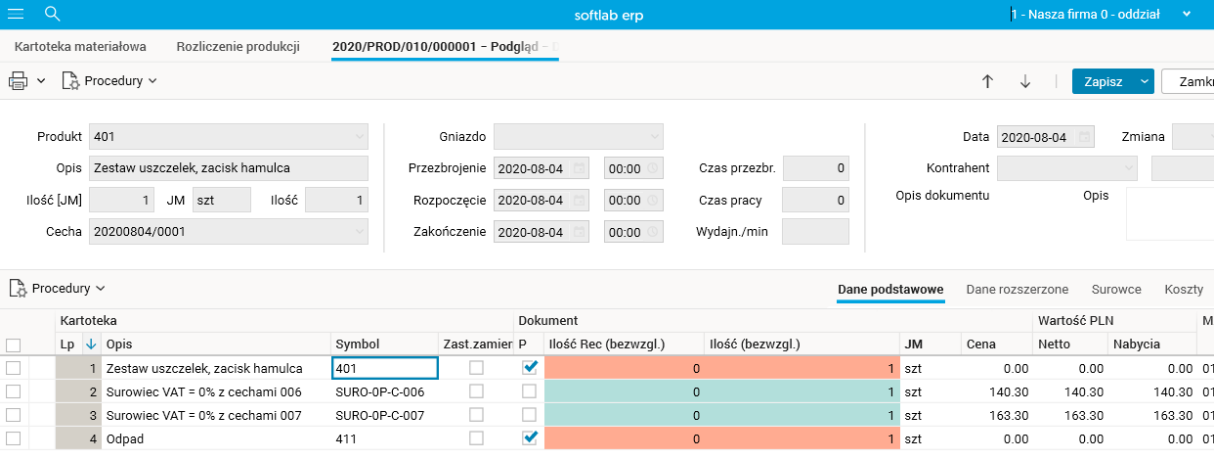Image resolution: width=1214 pixels, height=459 pixels.
Task: Switch to Kartoteka materiałowa tab
Action: point(81,47)
